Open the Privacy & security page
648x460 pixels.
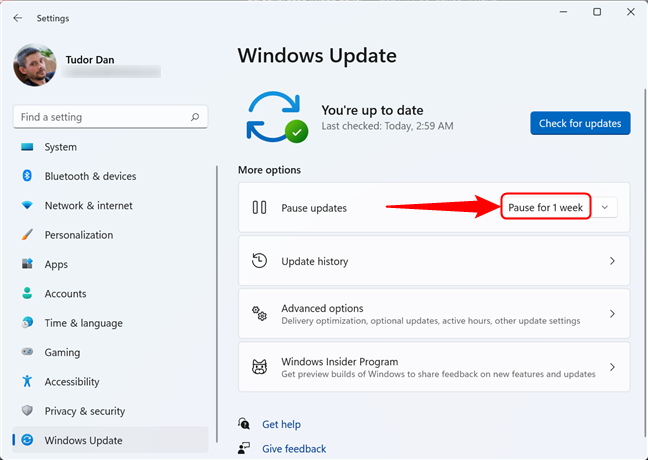click(x=110, y=411)
